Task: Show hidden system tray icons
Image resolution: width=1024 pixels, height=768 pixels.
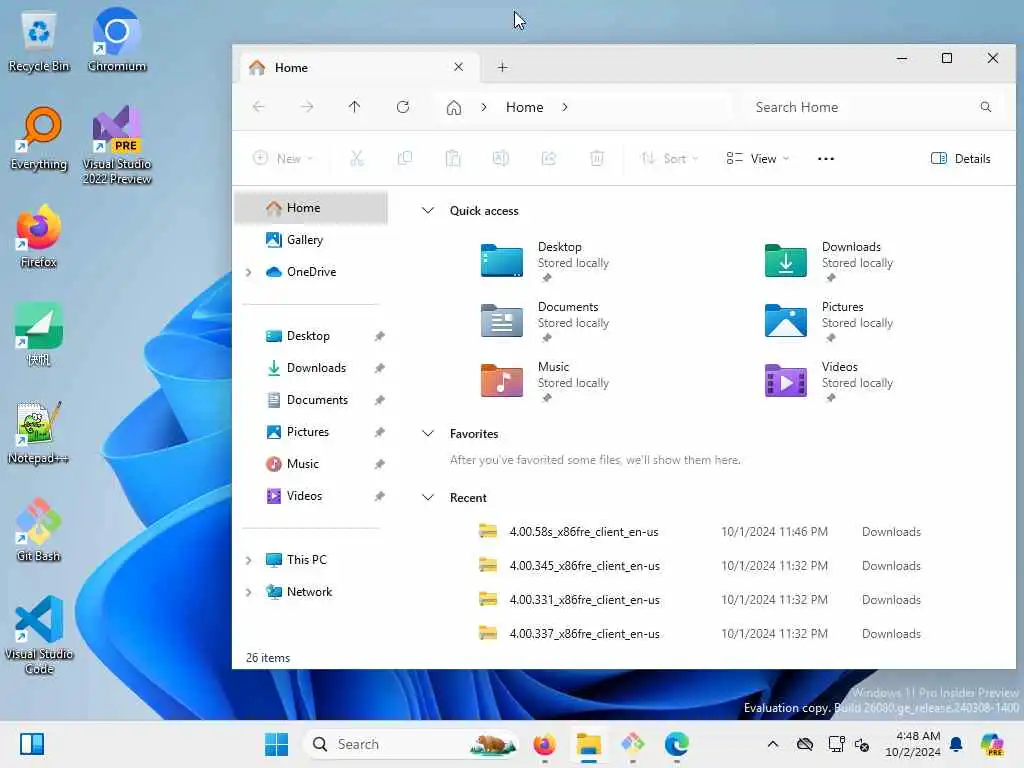Action: [773, 744]
